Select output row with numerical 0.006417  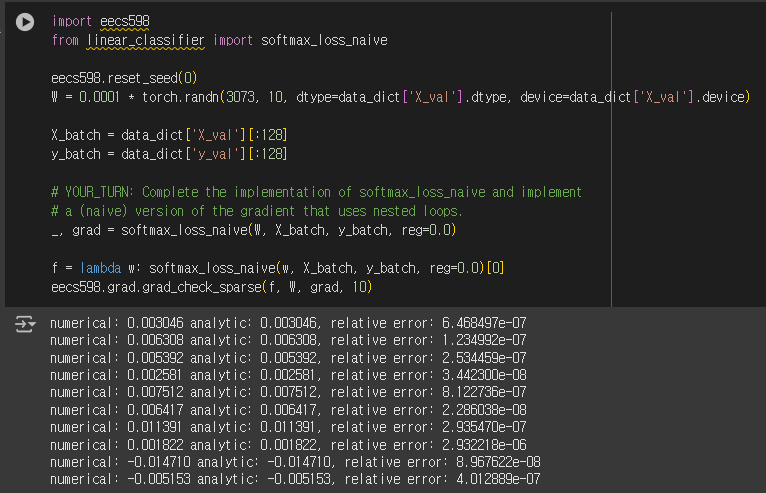coord(288,410)
